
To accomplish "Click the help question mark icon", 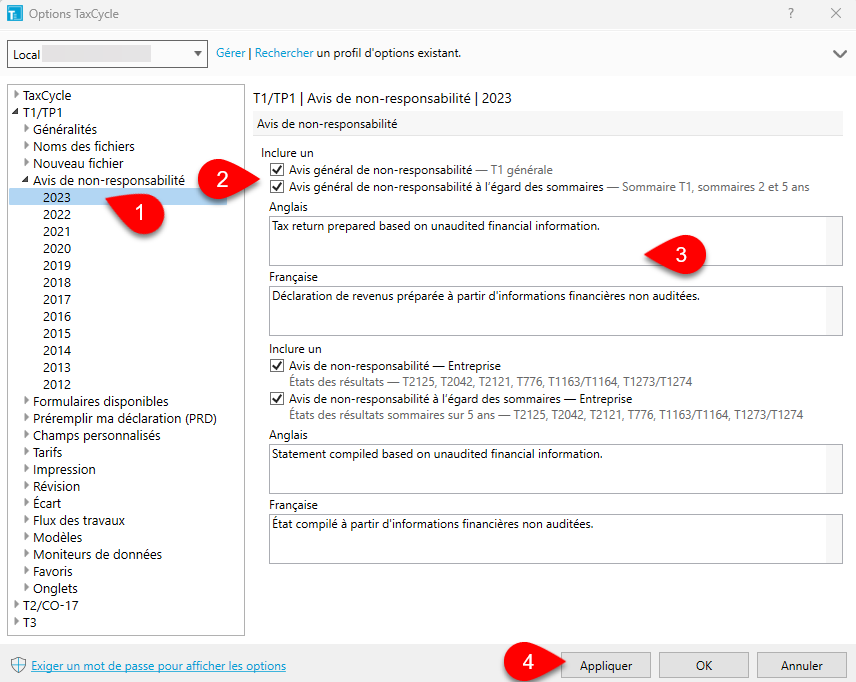I will click(x=790, y=13).
